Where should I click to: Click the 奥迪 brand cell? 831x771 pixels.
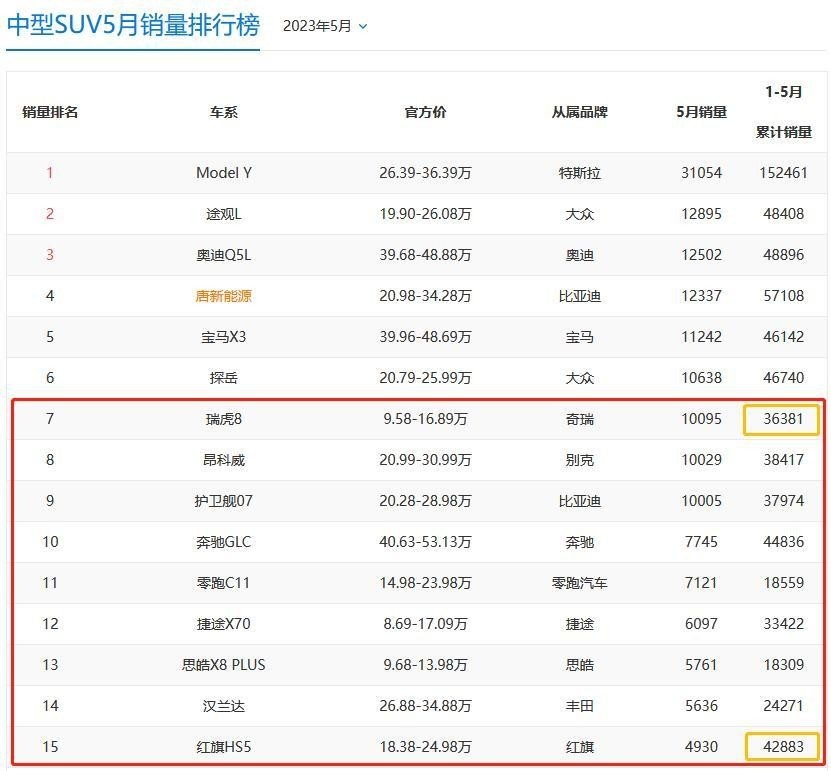579,255
